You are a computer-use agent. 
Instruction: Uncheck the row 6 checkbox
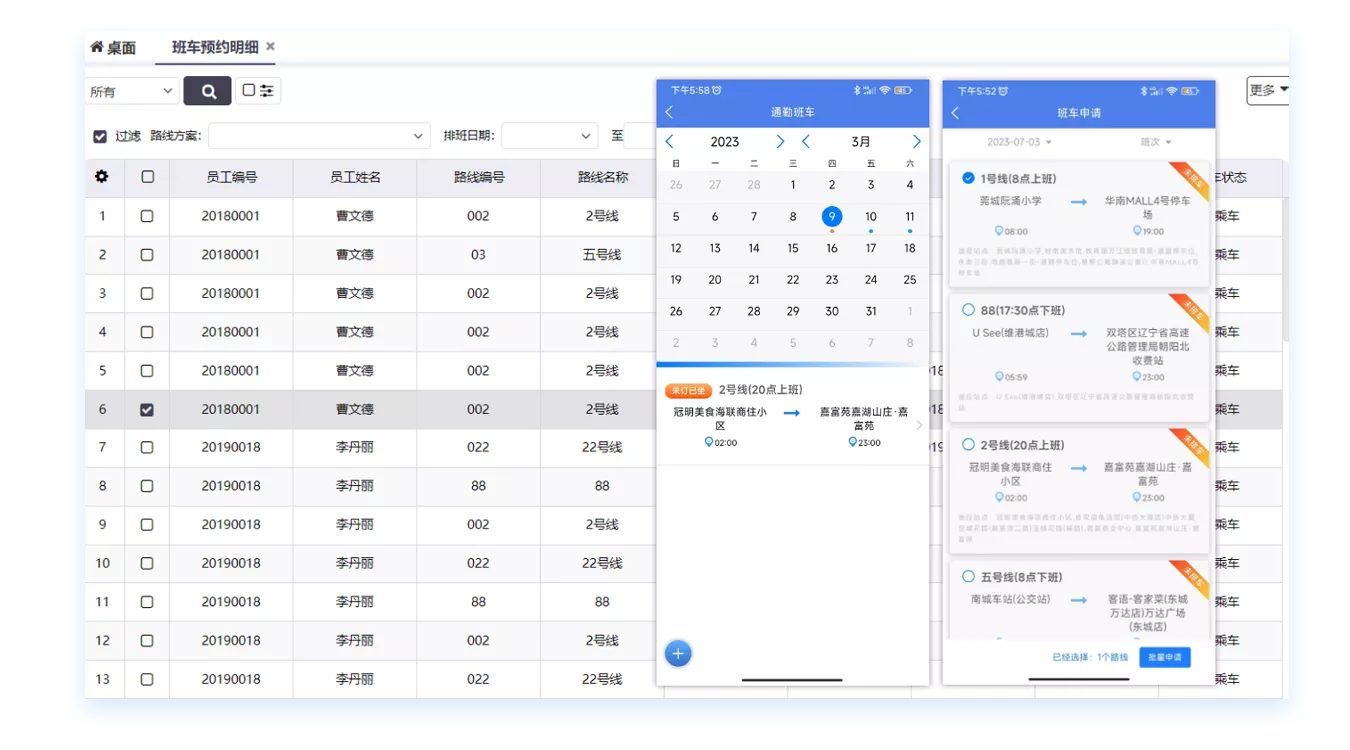coord(147,409)
